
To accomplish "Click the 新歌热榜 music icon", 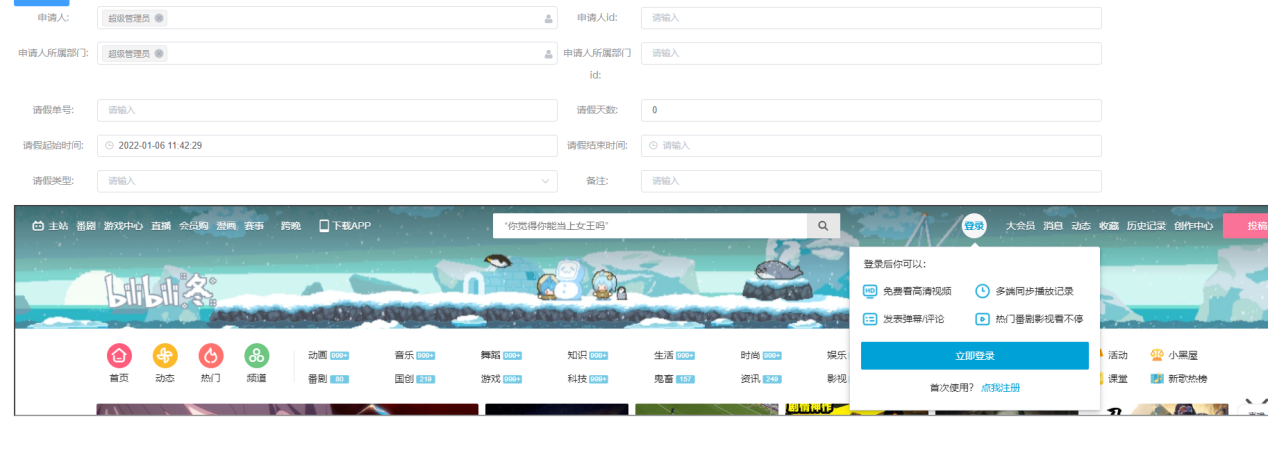I will pos(1157,379).
